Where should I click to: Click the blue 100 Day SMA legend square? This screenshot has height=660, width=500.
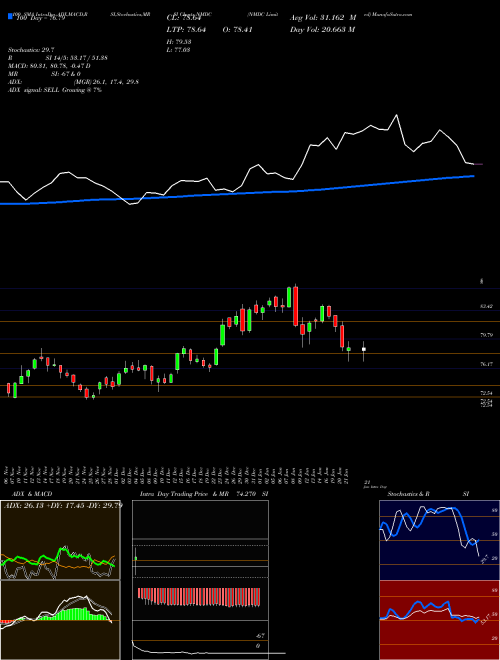click(11, 16)
